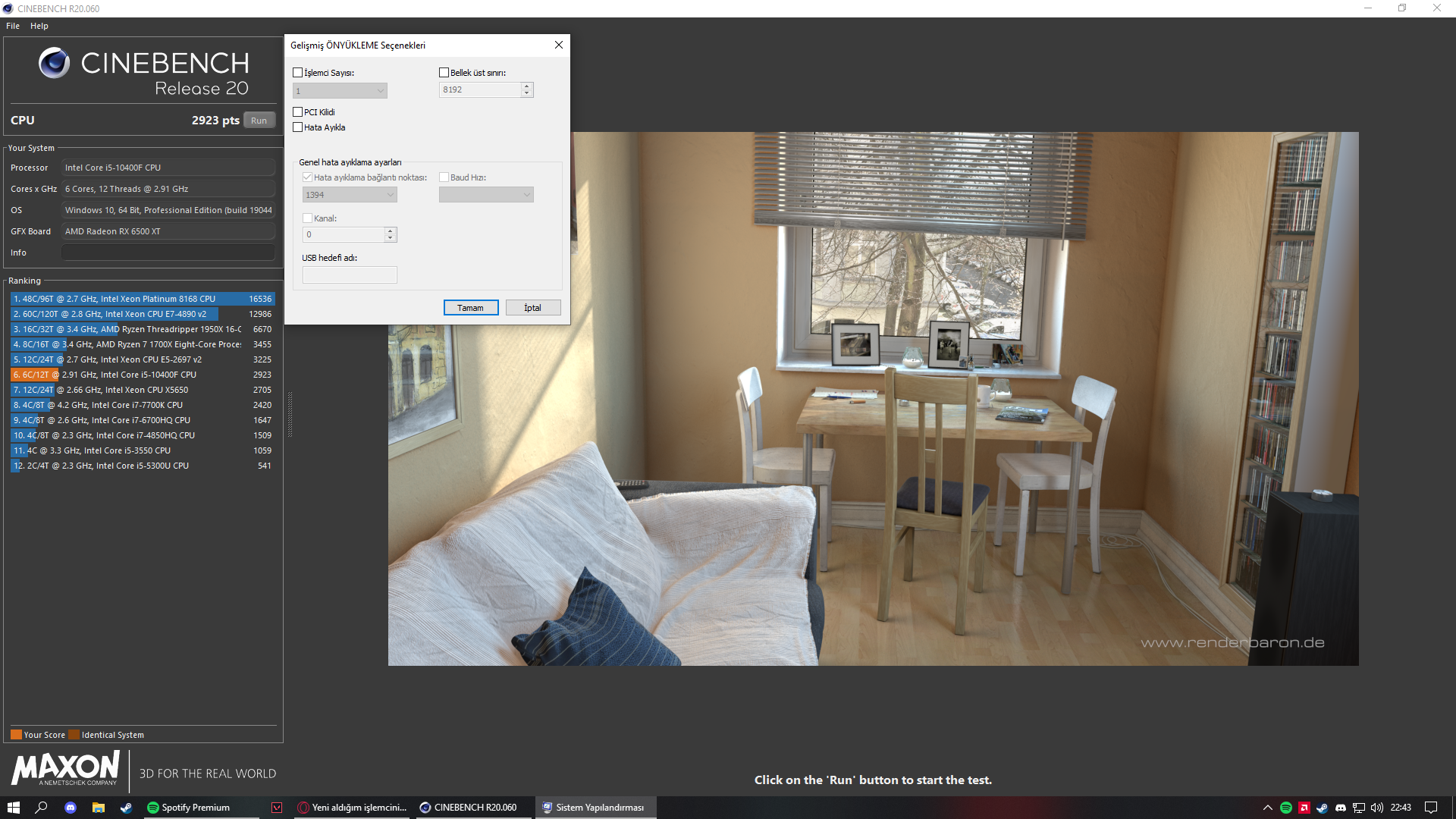This screenshot has width=1456, height=819.
Task: Enable the İşlemci Sayısı checkbox
Action: (298, 73)
